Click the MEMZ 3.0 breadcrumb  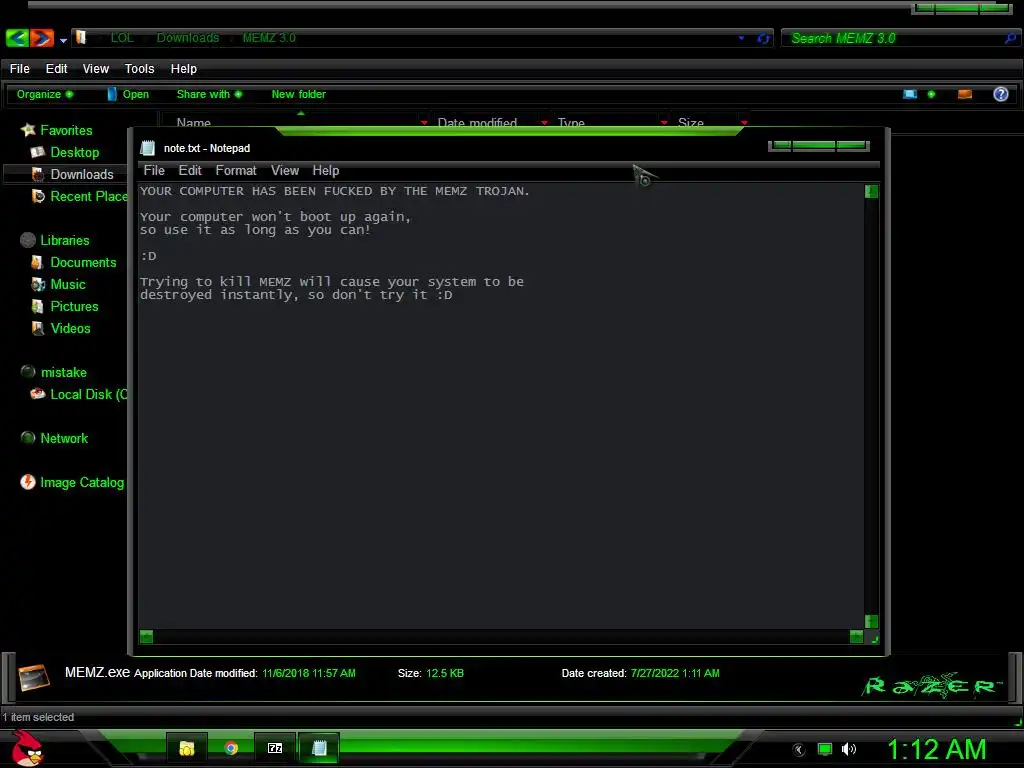click(x=269, y=38)
